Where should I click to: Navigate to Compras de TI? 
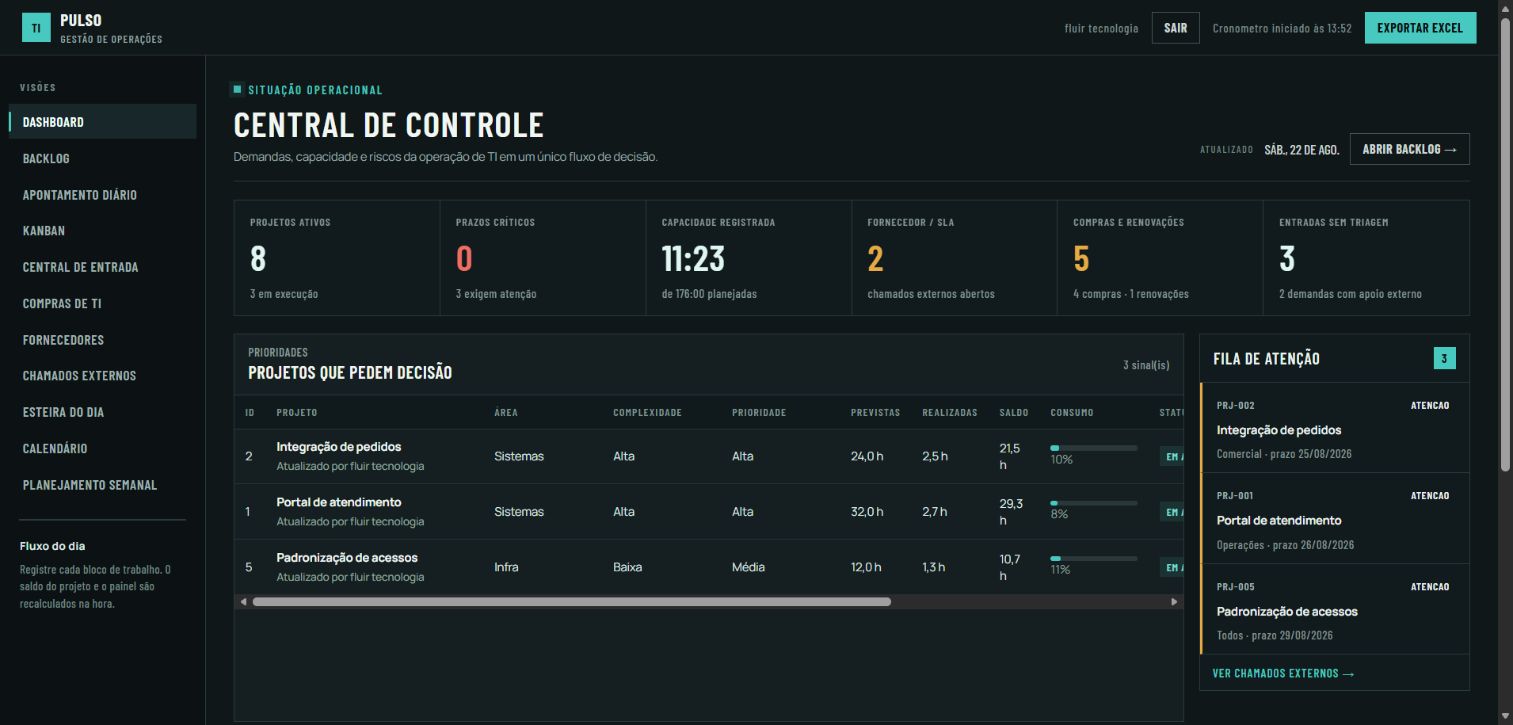click(x=103, y=303)
